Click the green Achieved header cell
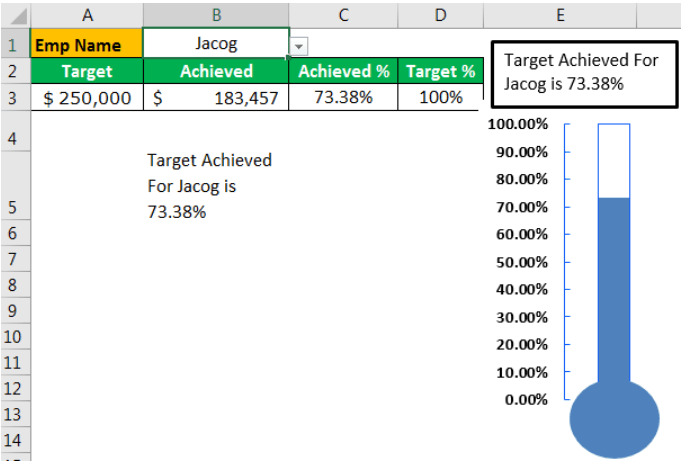Image resolution: width=683 pixels, height=465 pixels. (x=216, y=71)
